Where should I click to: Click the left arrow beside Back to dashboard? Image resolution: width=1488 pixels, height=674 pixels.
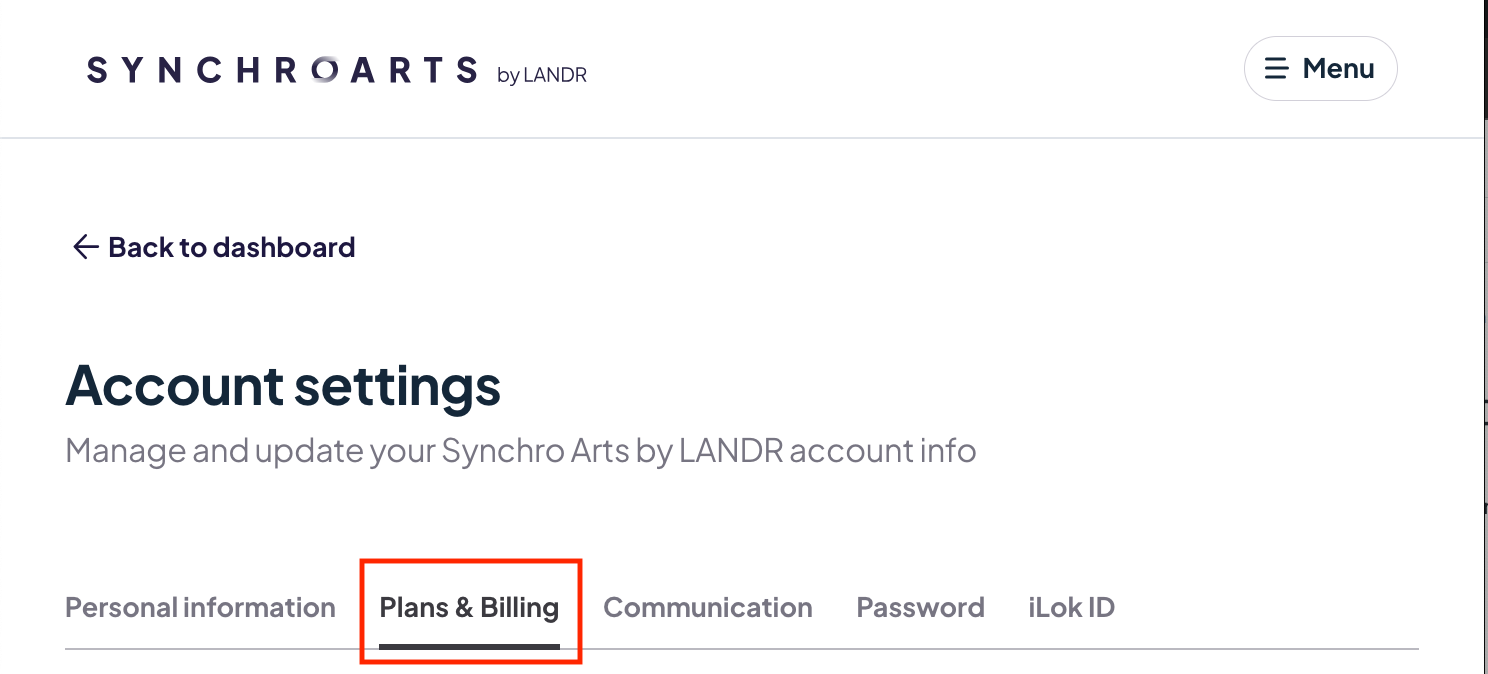85,247
